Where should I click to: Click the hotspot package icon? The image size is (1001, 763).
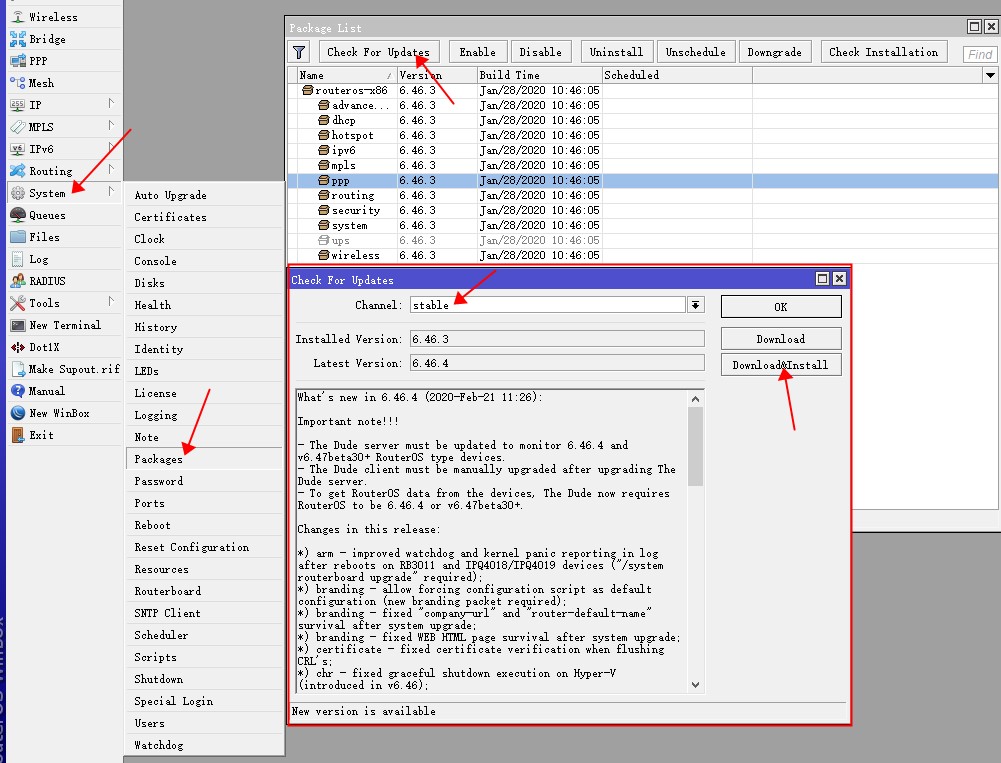pos(324,135)
